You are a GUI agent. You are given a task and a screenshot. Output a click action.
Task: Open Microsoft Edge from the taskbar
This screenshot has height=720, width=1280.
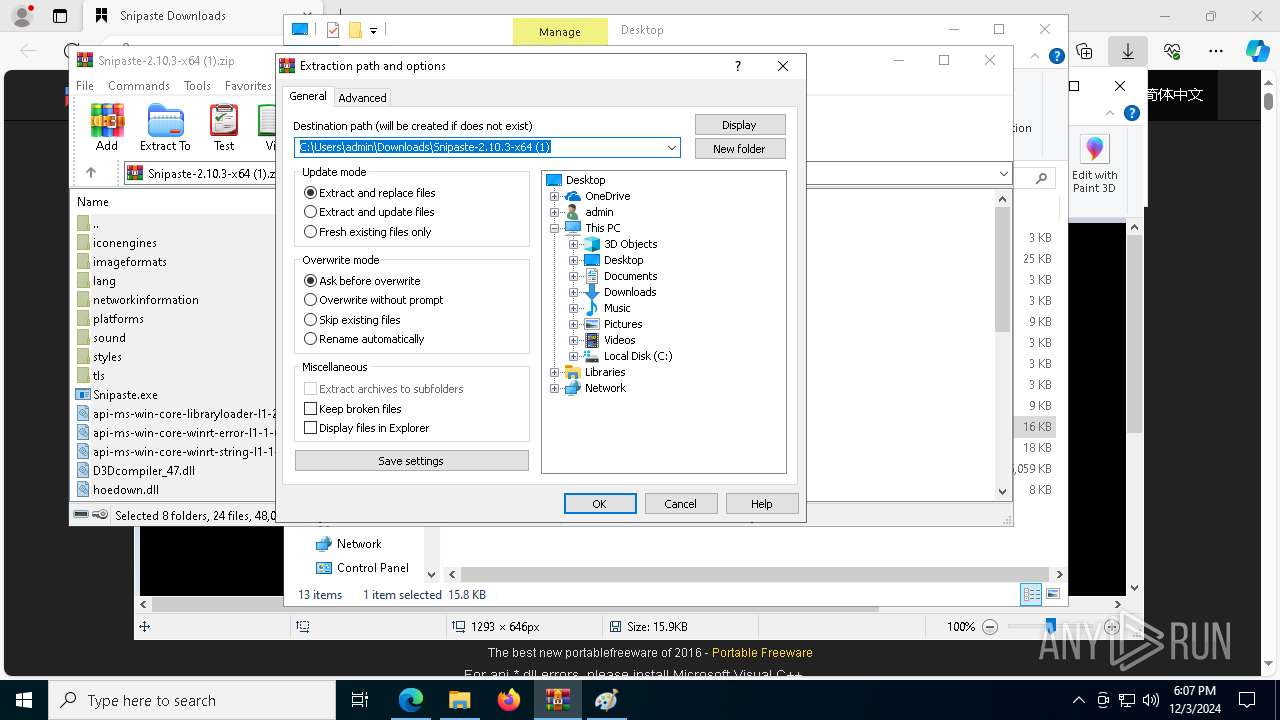pyautogui.click(x=411, y=700)
